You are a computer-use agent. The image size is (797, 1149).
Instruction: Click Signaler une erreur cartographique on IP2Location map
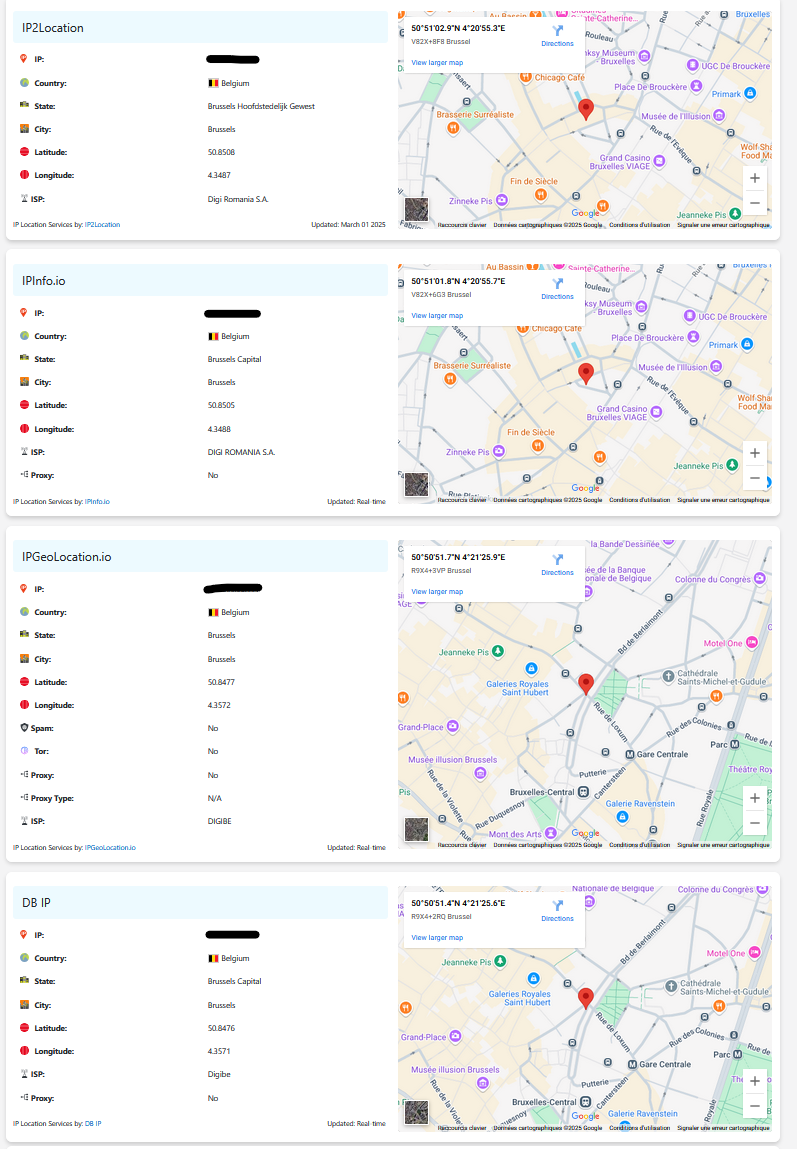pos(723,225)
